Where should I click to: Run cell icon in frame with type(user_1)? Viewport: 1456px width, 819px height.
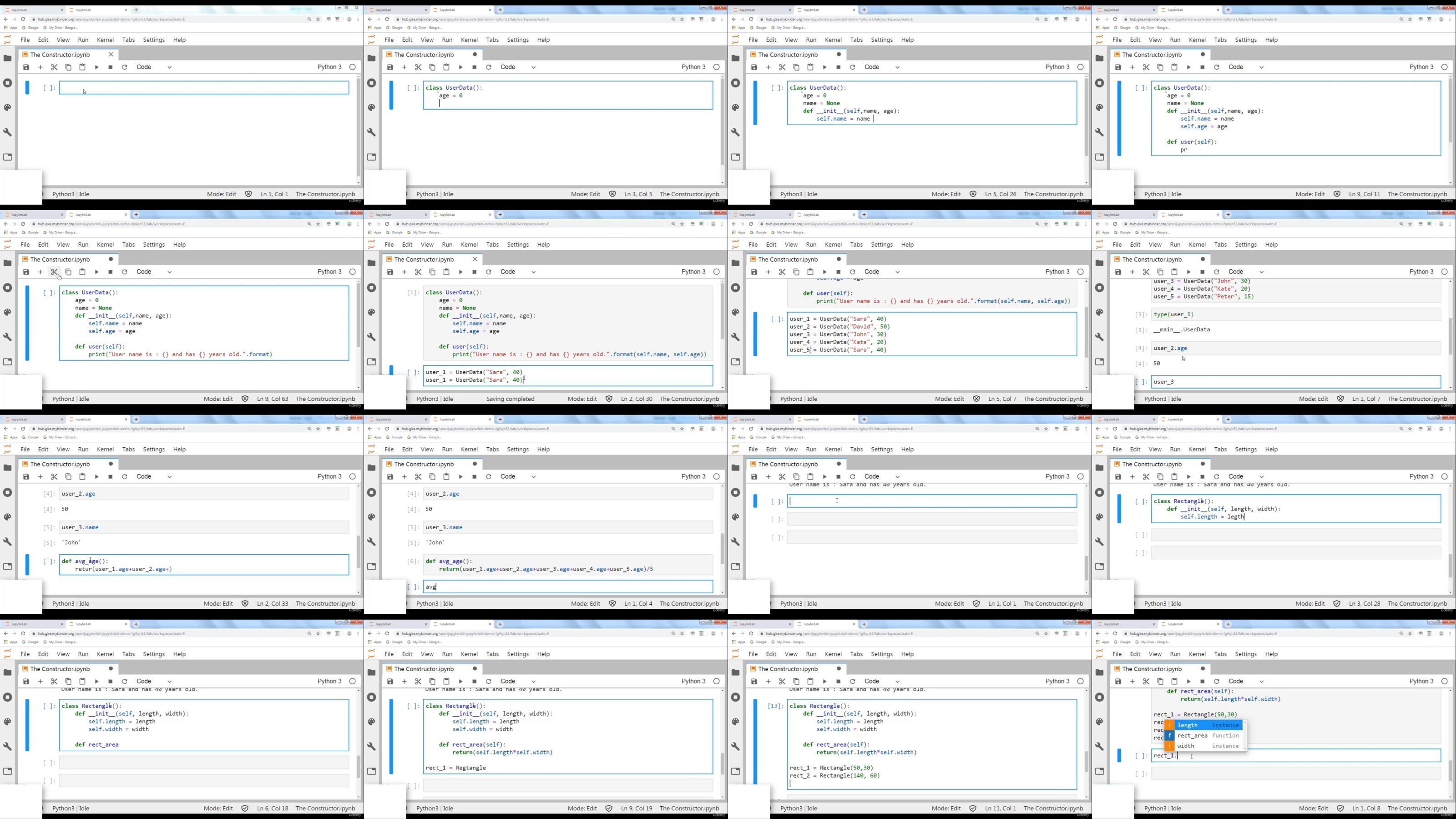coord(1188,272)
